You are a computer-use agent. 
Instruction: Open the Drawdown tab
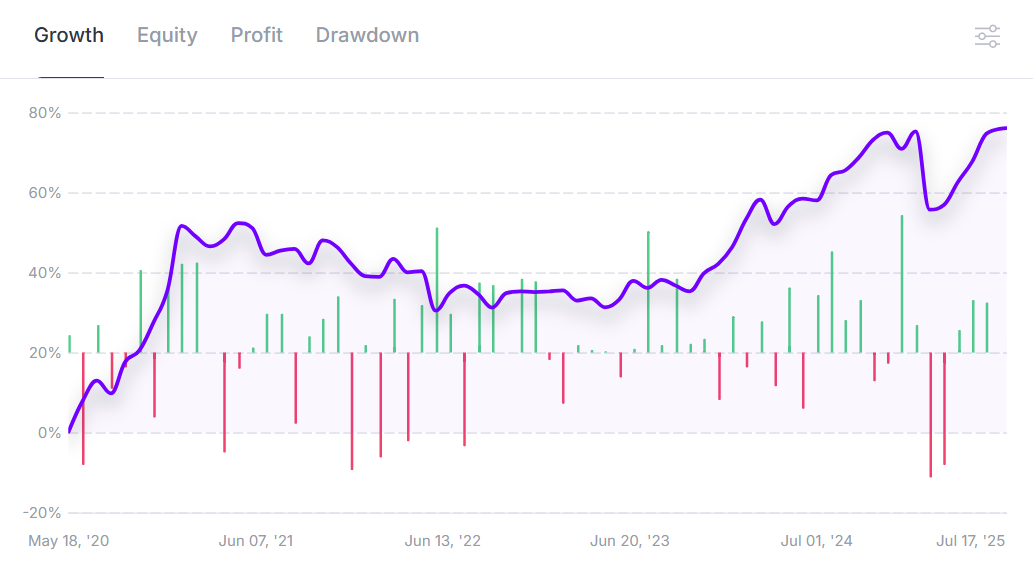tap(367, 36)
